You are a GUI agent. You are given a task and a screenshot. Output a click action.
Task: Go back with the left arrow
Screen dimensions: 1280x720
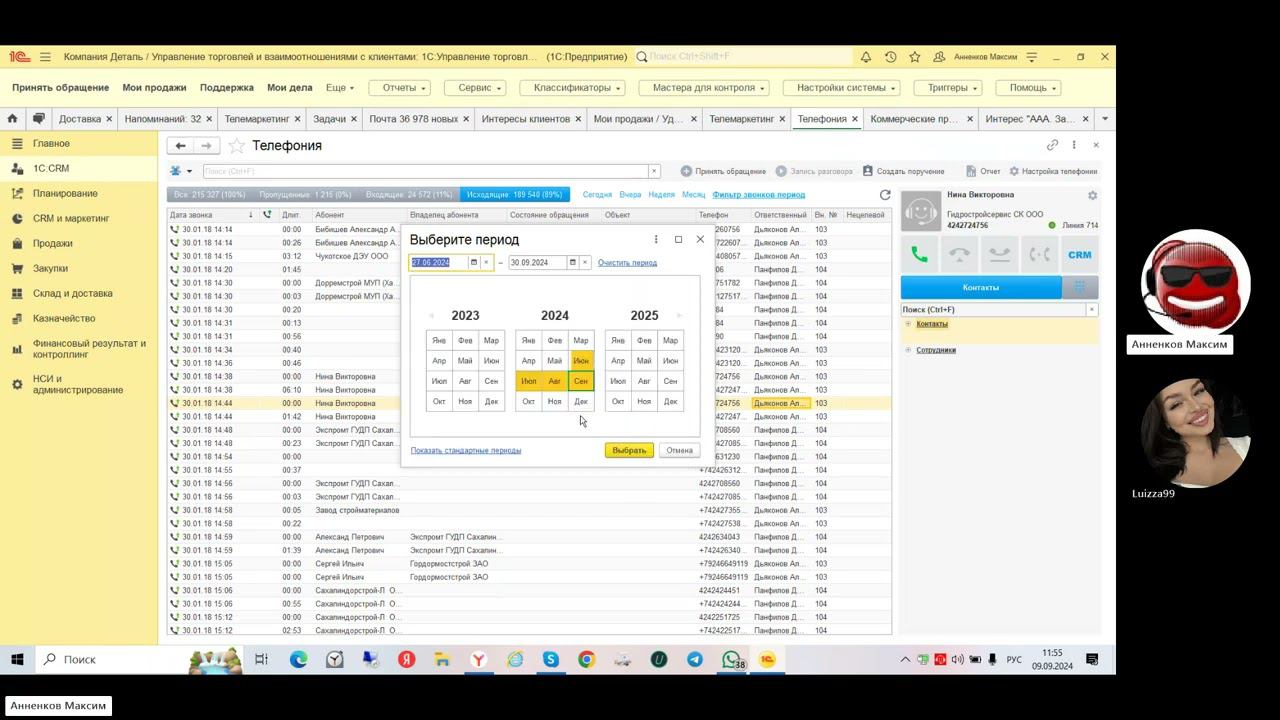coord(180,146)
